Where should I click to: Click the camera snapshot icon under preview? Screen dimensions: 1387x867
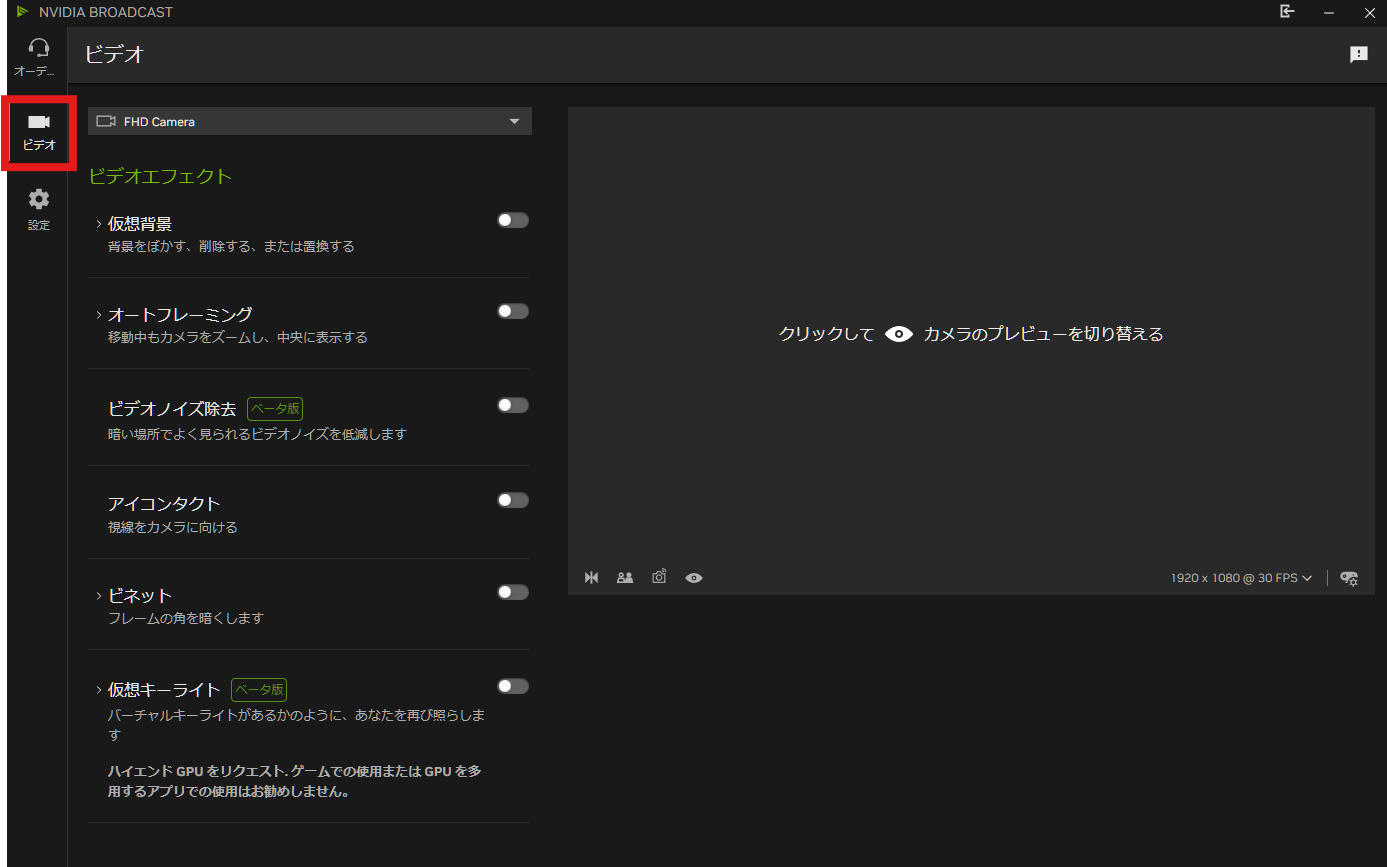(x=659, y=577)
